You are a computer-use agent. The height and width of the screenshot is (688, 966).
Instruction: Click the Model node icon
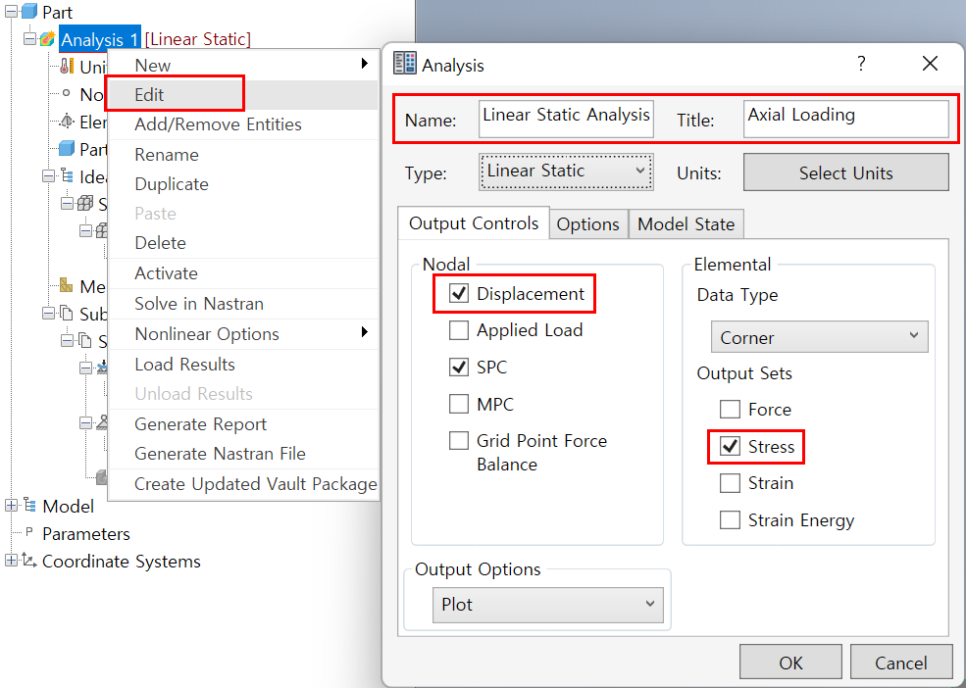pos(29,506)
